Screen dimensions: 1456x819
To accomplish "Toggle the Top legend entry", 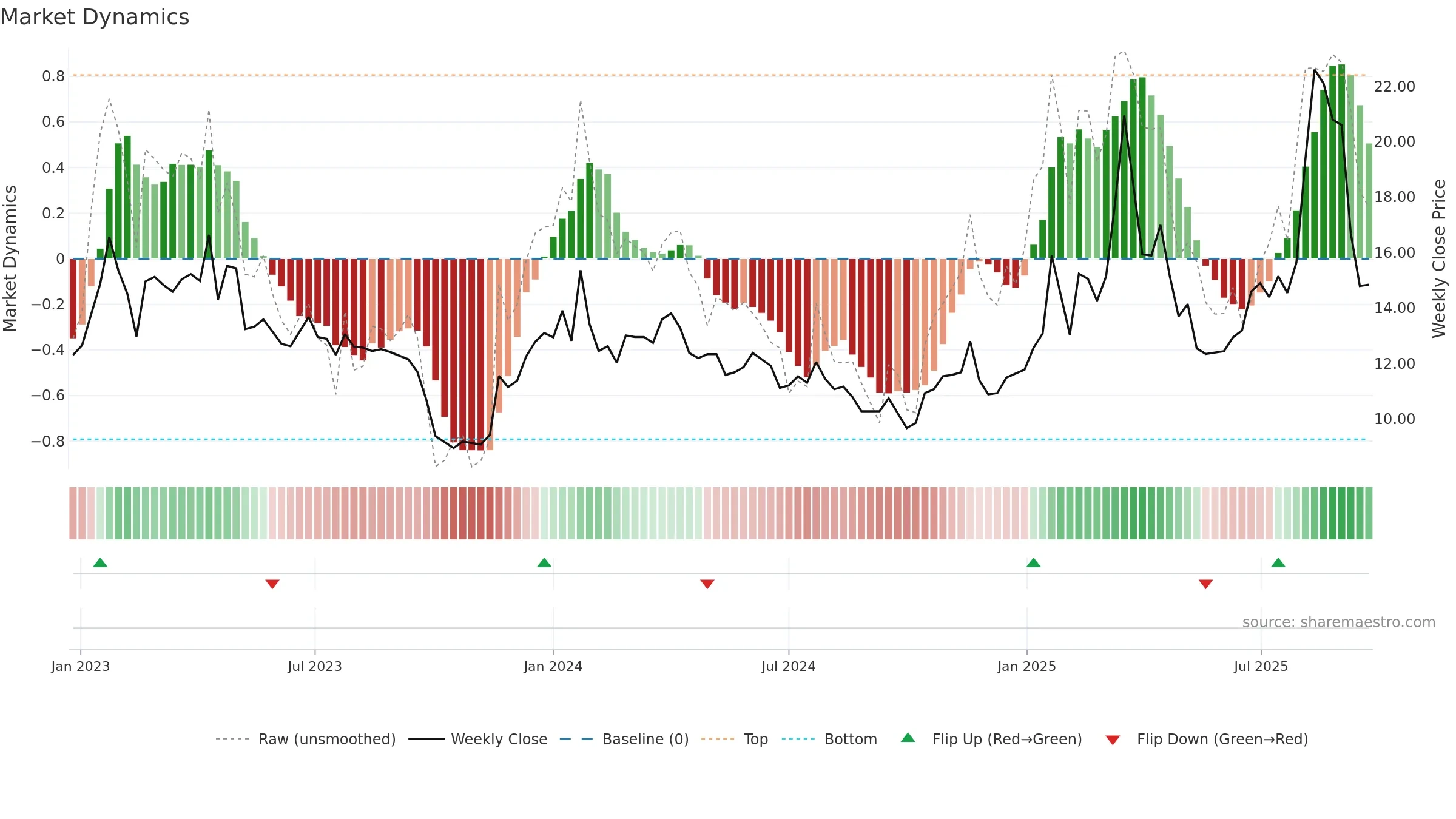I will click(x=735, y=739).
